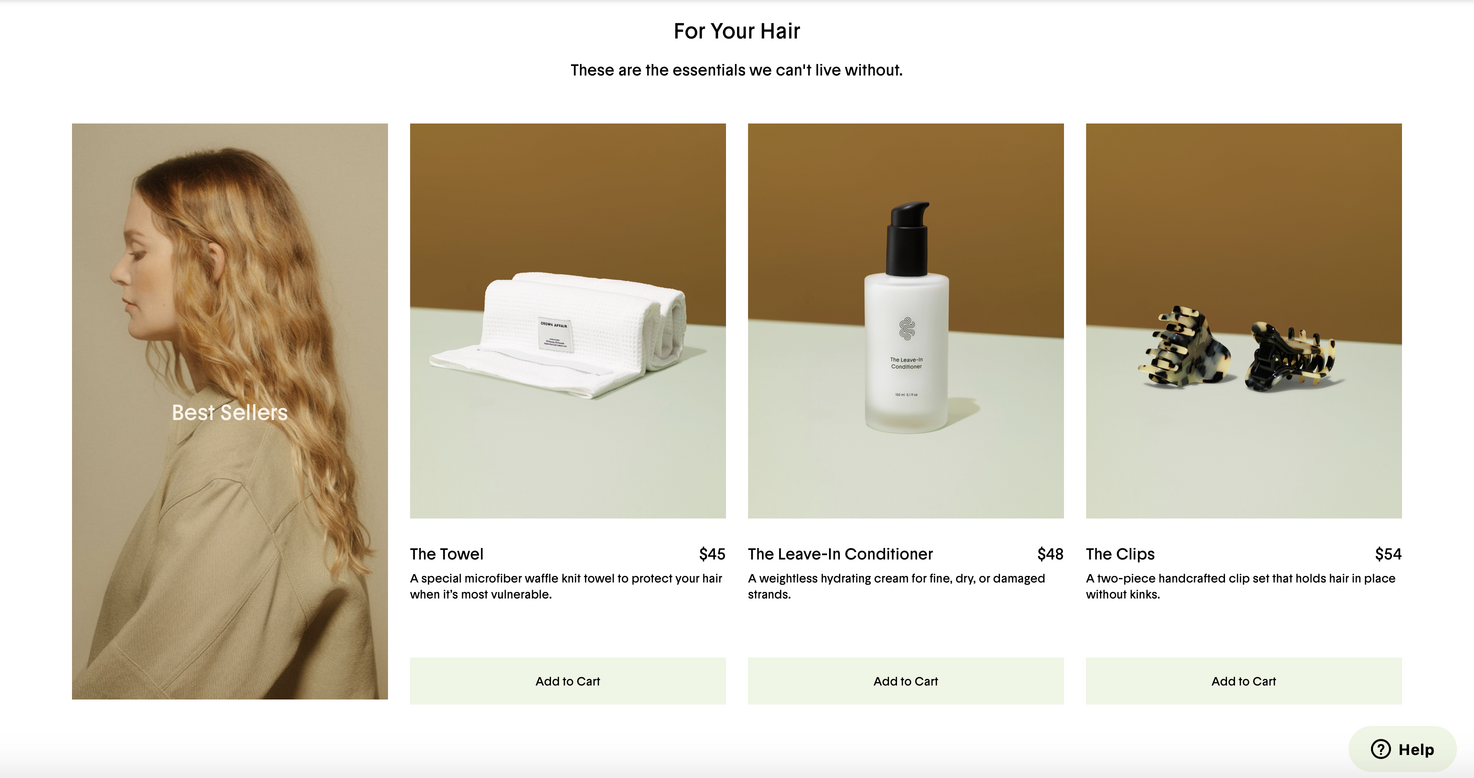Click the two-piece handcrafted clip set description
The width and height of the screenshot is (1474, 778).
tap(1241, 586)
